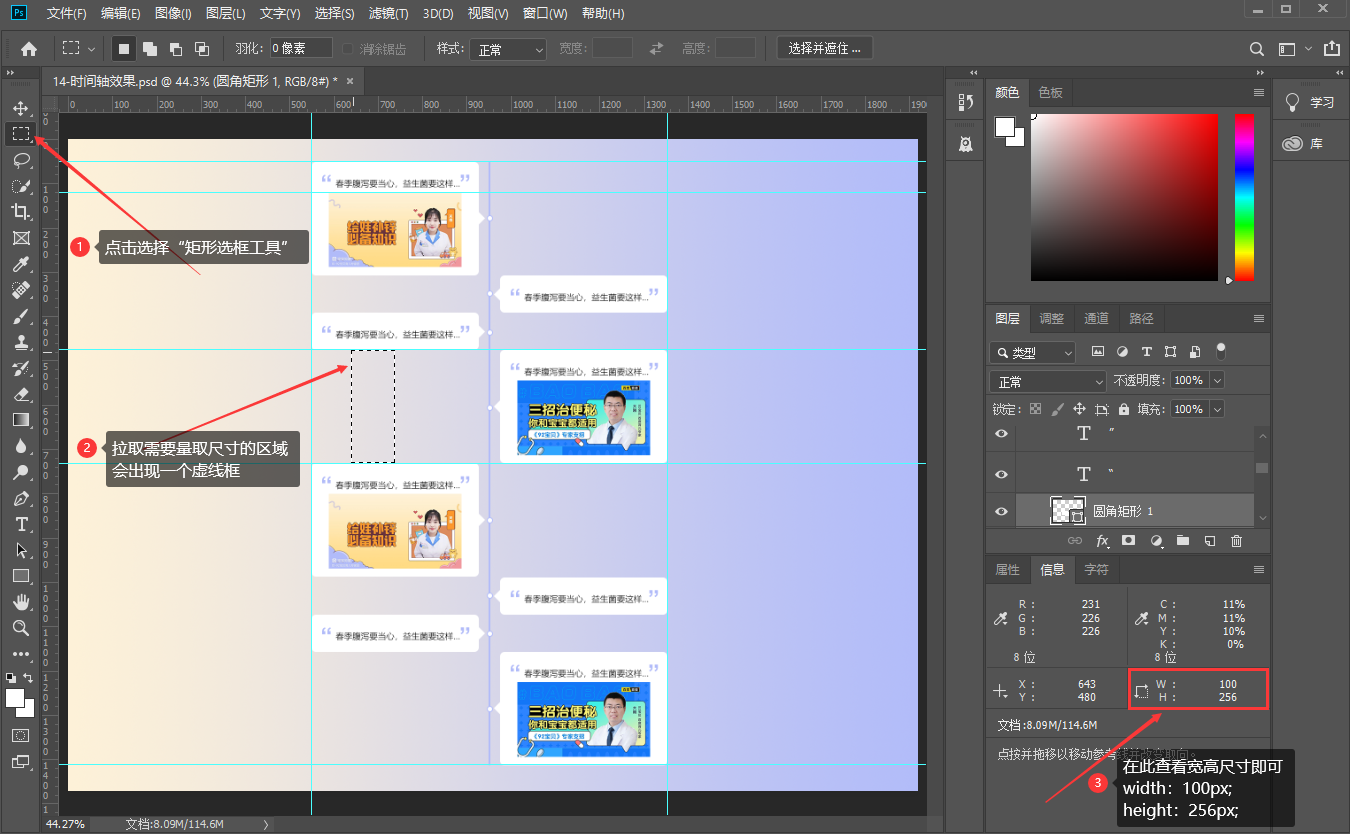Select the Move tool

[x=20, y=108]
